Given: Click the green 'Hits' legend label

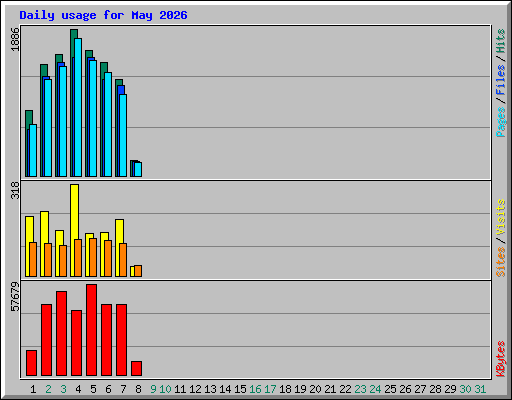Looking at the screenshot, I should point(501,41).
